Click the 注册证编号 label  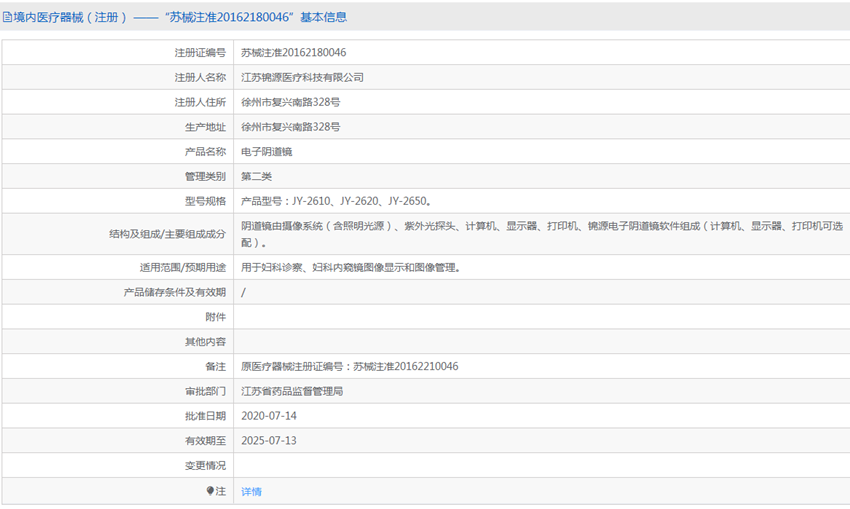[x=200, y=53]
